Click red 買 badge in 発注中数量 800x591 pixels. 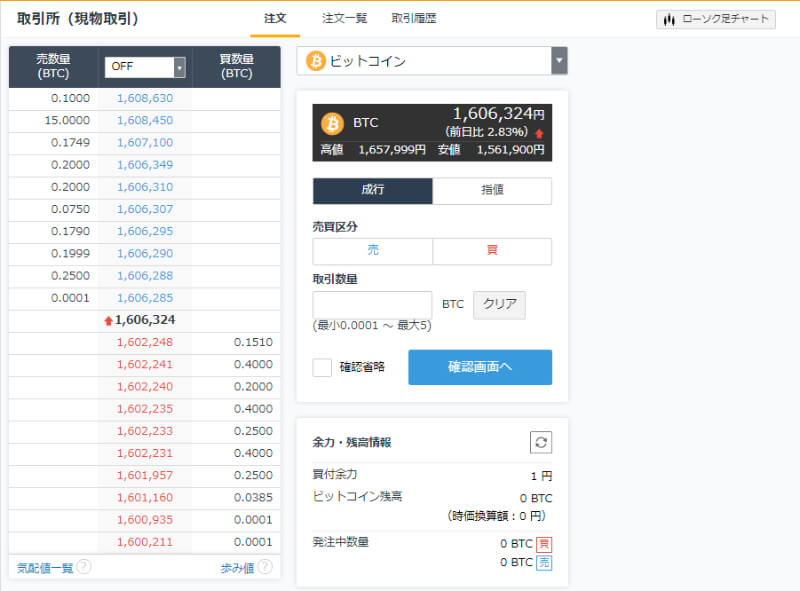[x=543, y=544]
